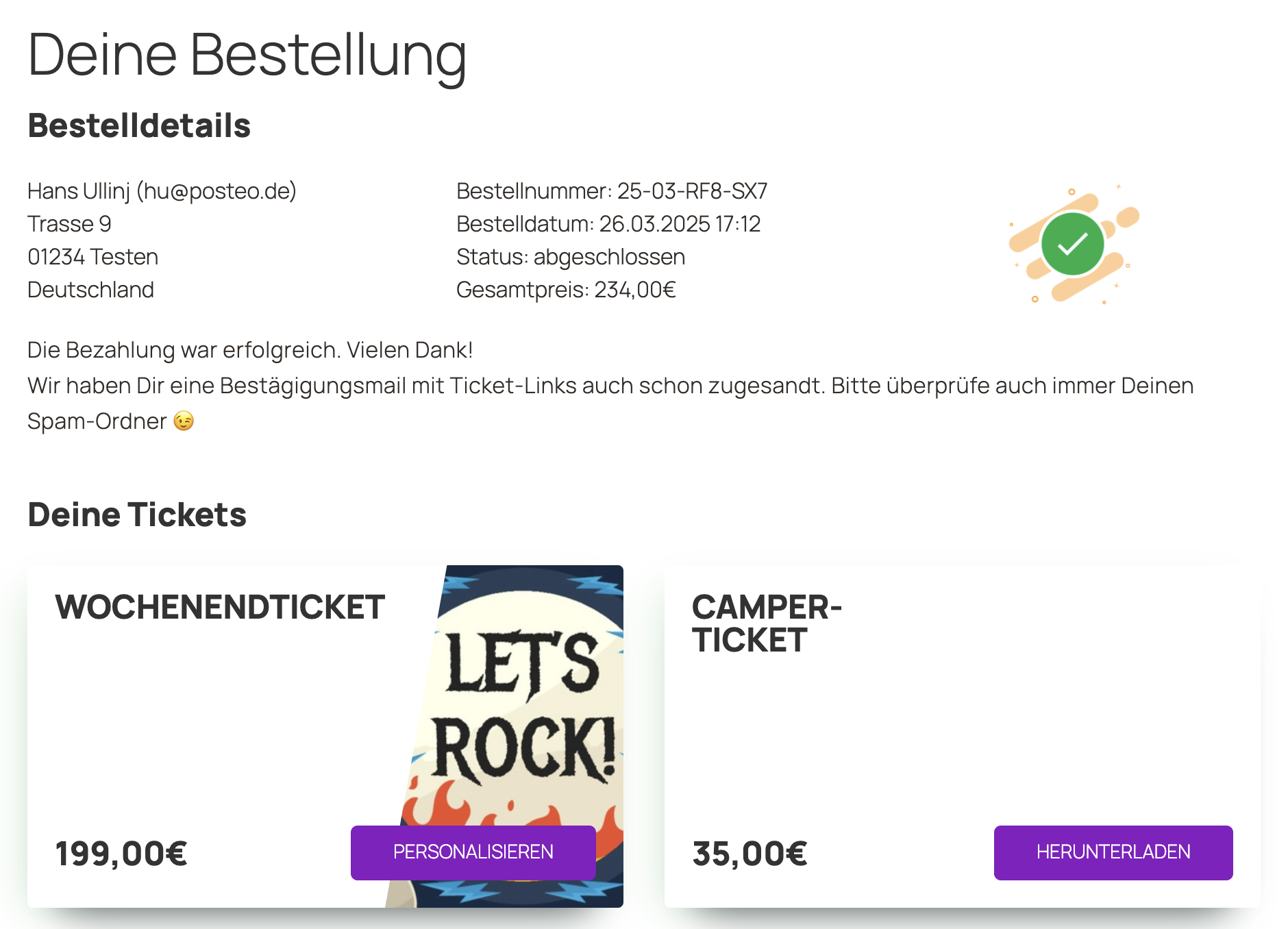This screenshot has width=1288, height=929.
Task: Click the 199,00€ ticket price
Action: (x=121, y=854)
